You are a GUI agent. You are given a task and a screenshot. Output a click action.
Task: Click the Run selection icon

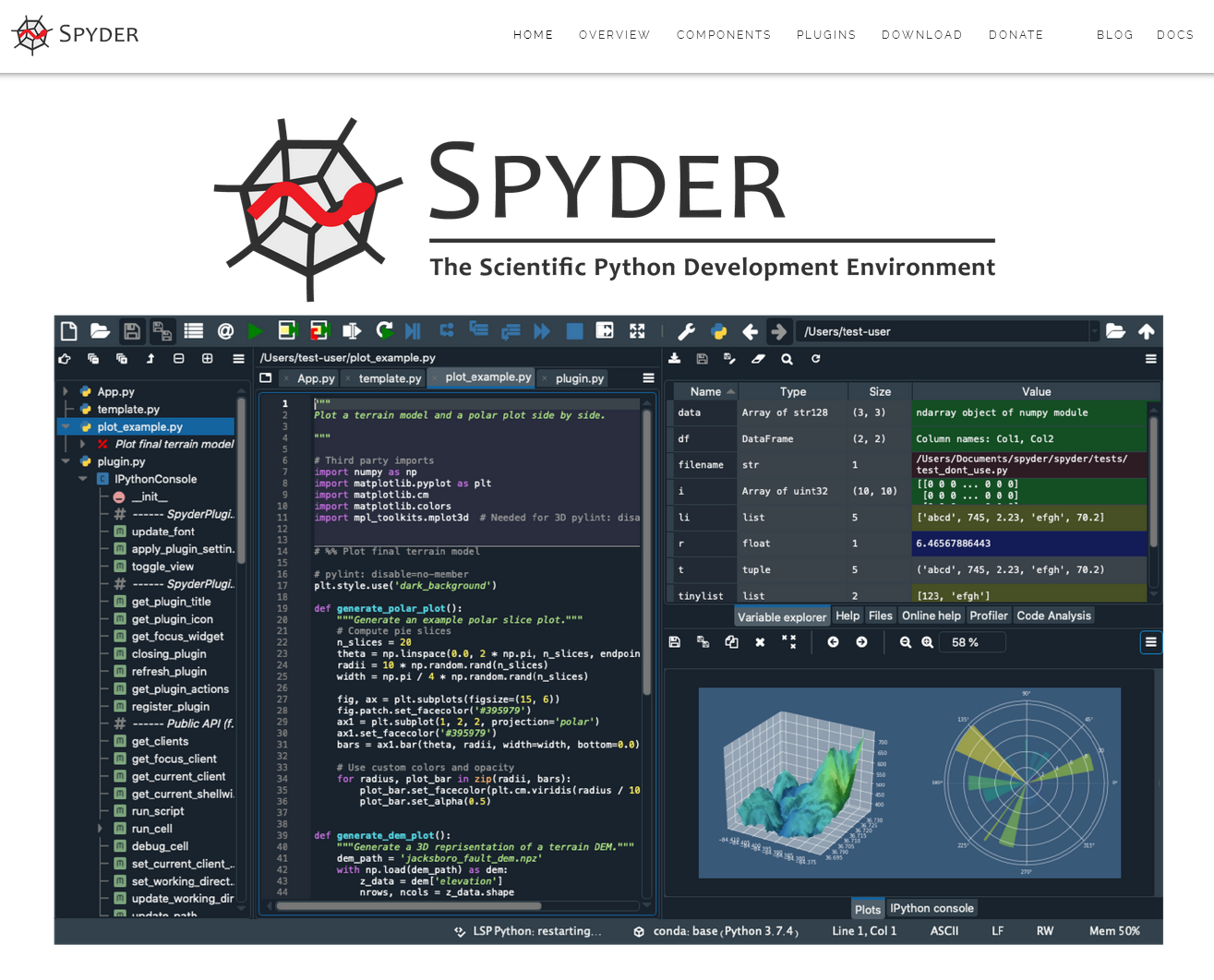pos(352,330)
